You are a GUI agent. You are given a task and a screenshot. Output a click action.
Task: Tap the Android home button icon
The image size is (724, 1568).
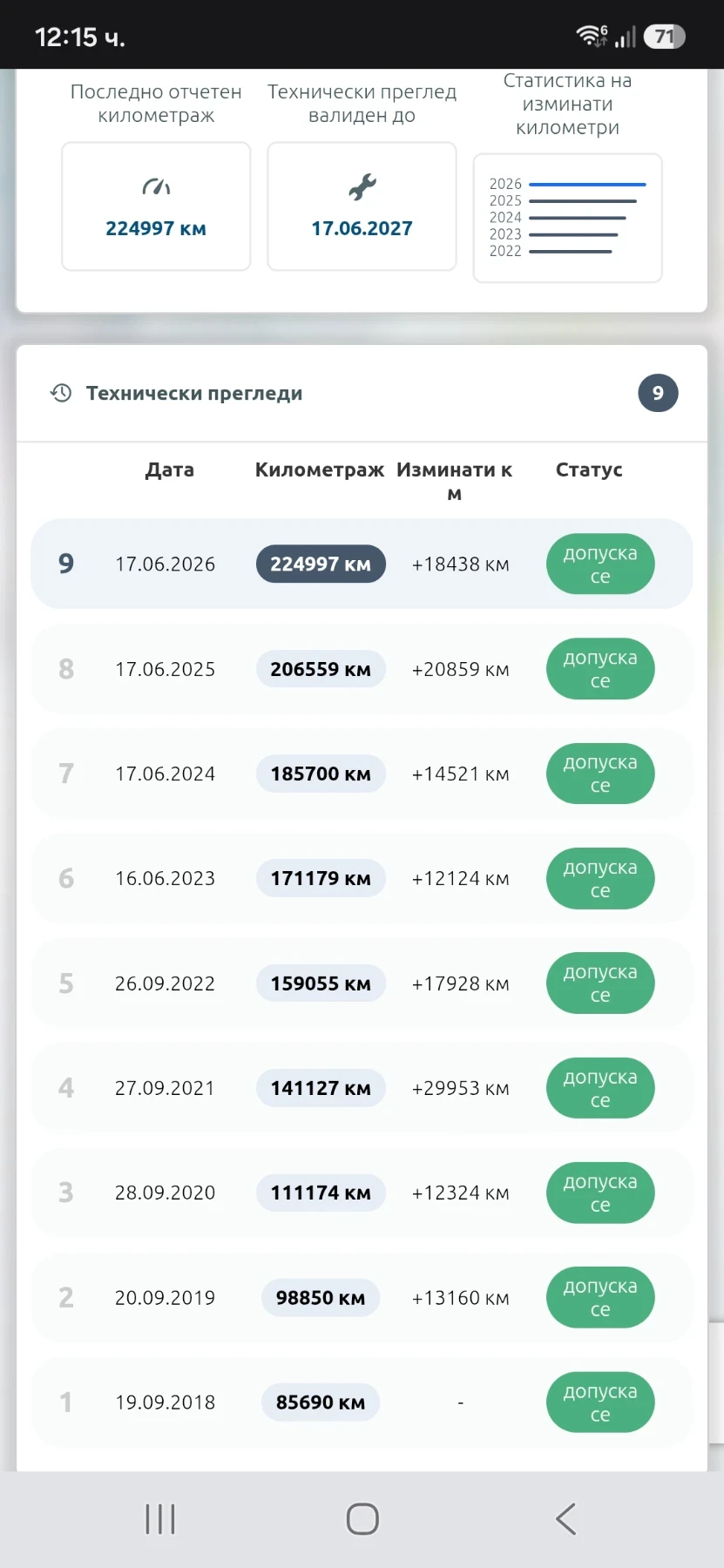[x=362, y=1519]
